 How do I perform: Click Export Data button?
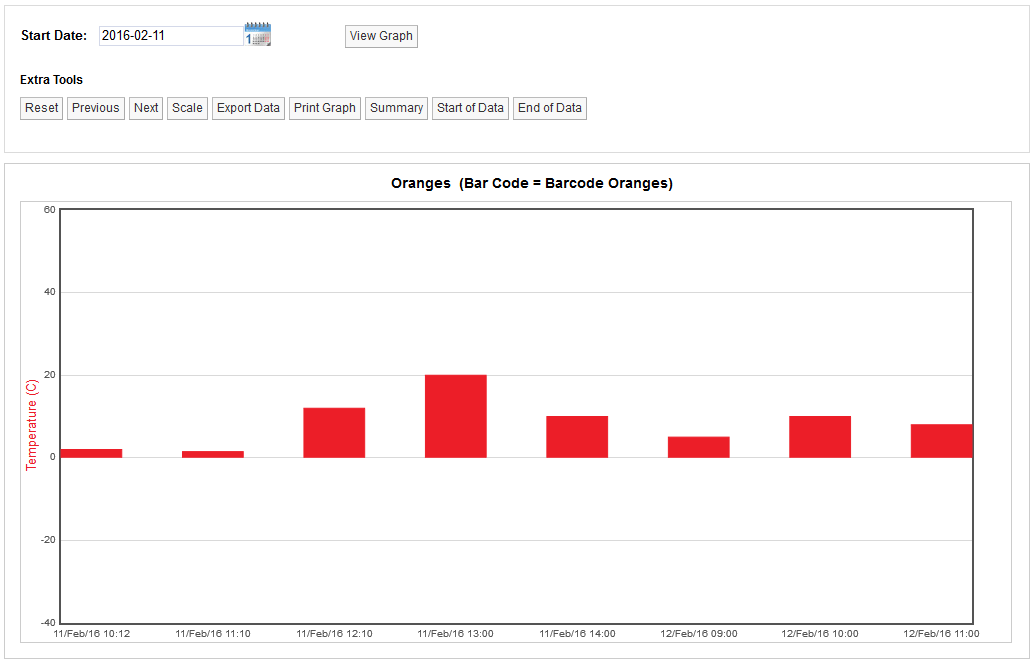(x=248, y=108)
